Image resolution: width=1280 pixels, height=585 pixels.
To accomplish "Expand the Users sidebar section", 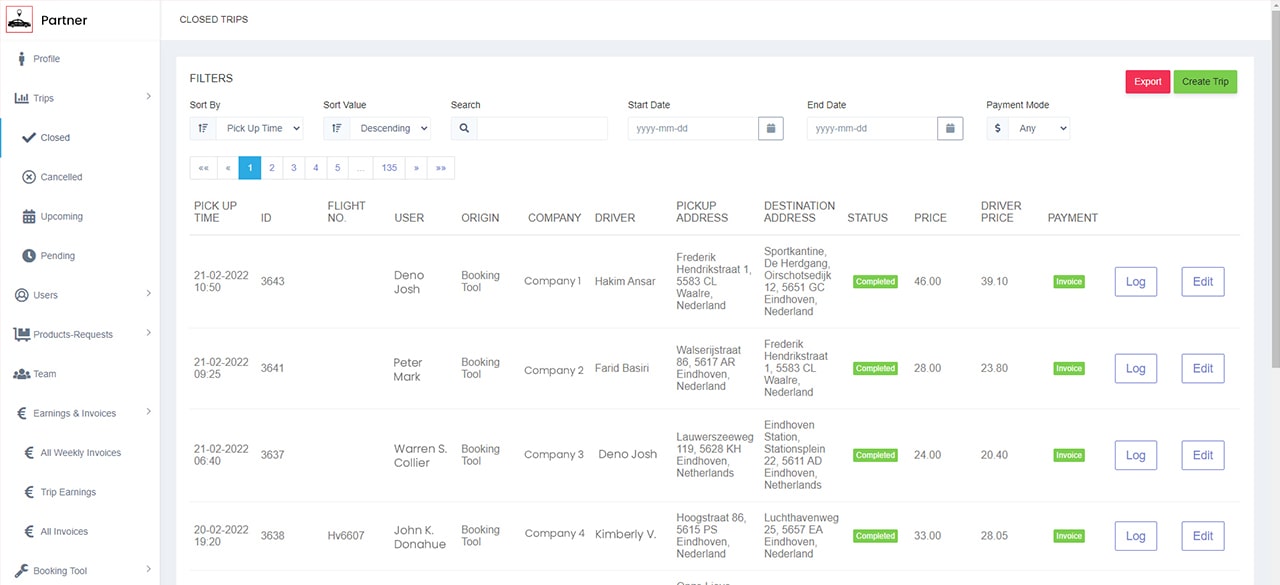I will (80, 295).
